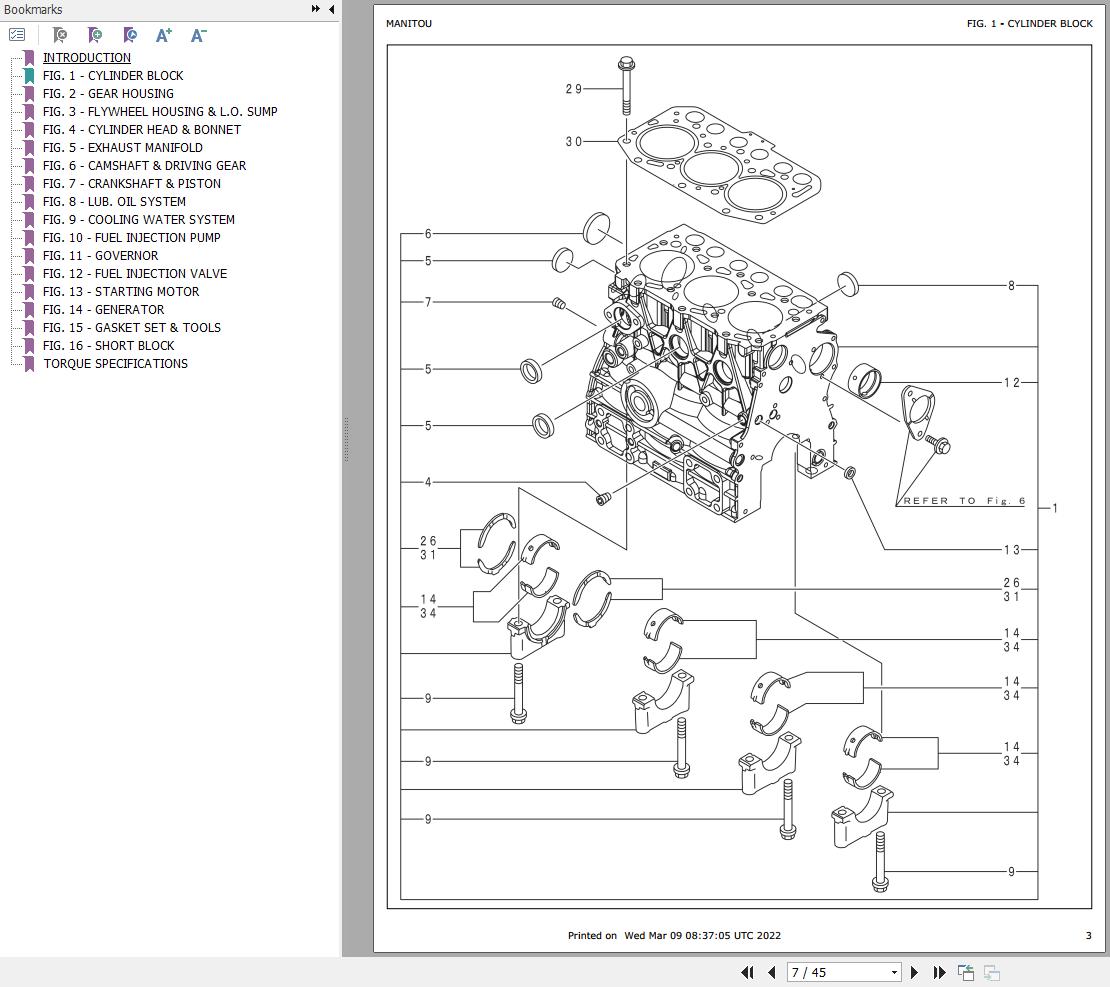Go to the next page
This screenshot has height=987, width=1110.
point(914,972)
